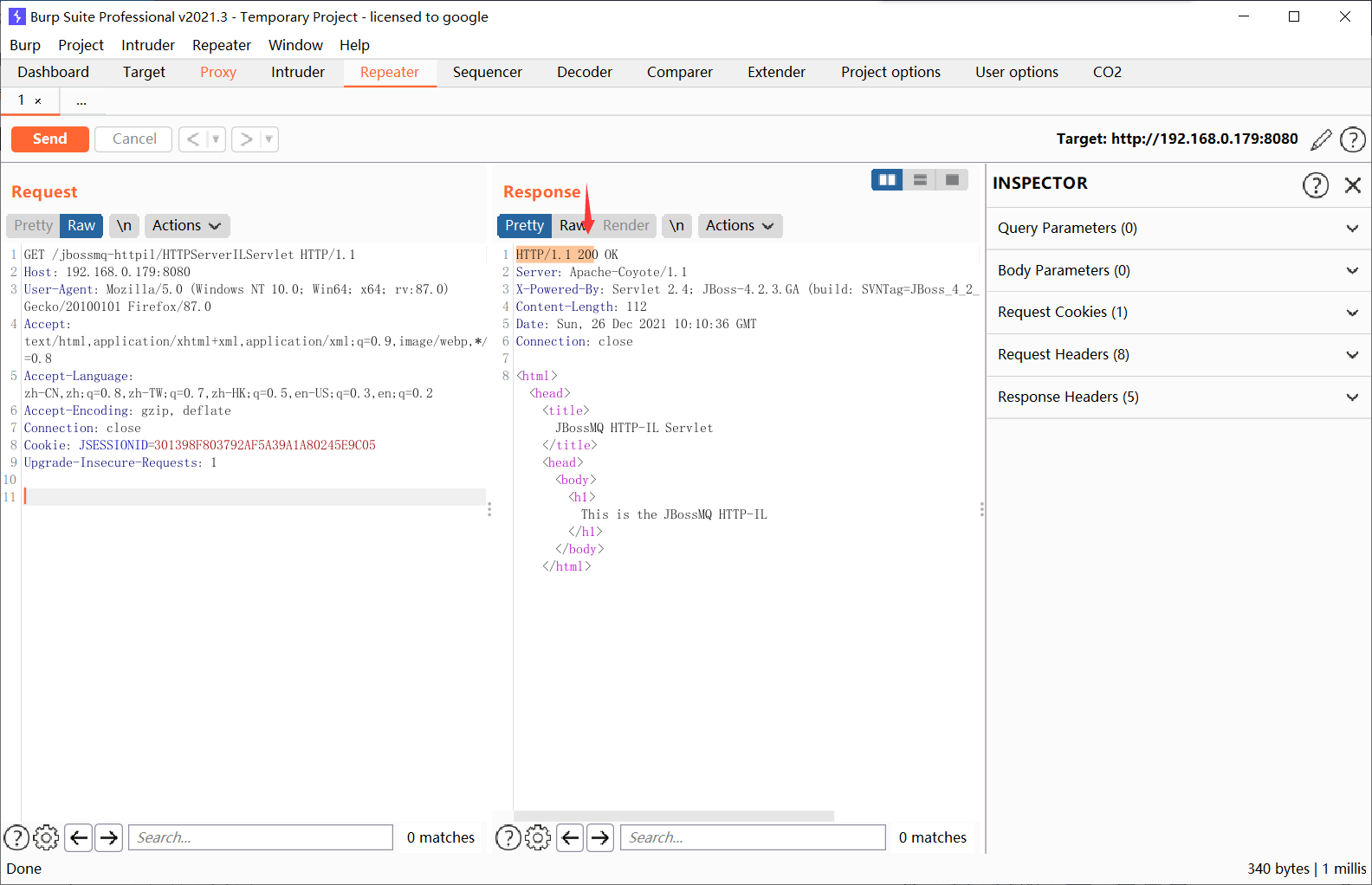Click JSESSIONID cookie value text
This screenshot has width=1372, height=885.
[x=265, y=445]
